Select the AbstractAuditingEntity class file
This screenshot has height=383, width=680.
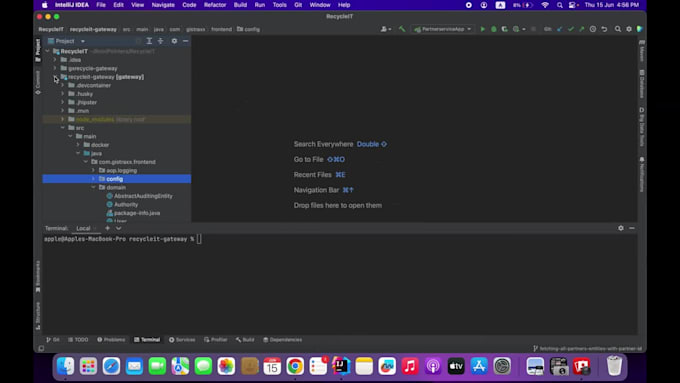pos(143,196)
